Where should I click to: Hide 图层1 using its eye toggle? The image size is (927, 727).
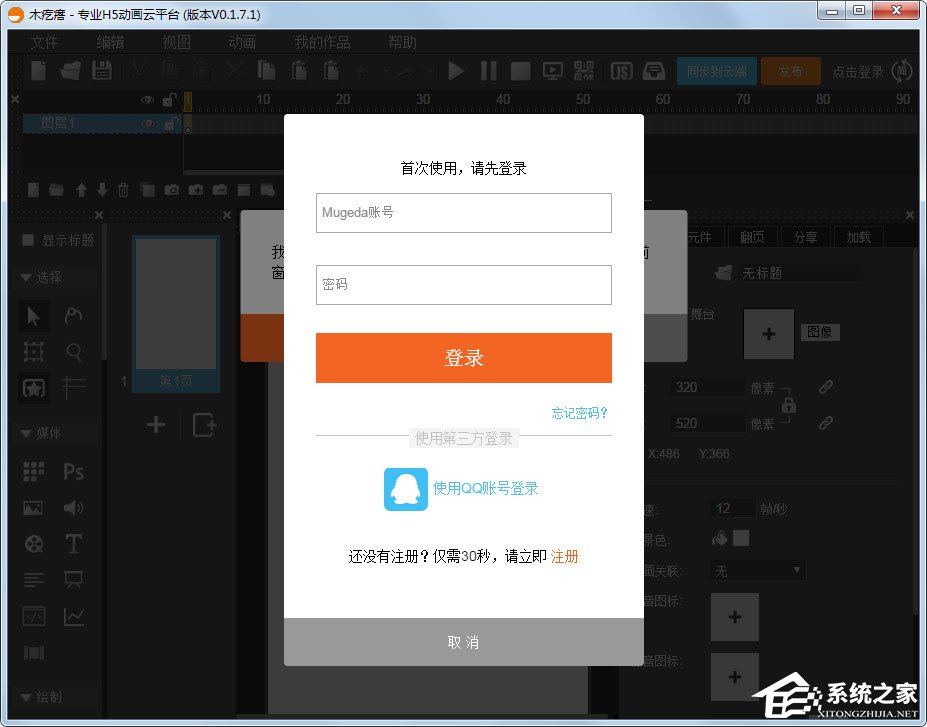coord(147,123)
